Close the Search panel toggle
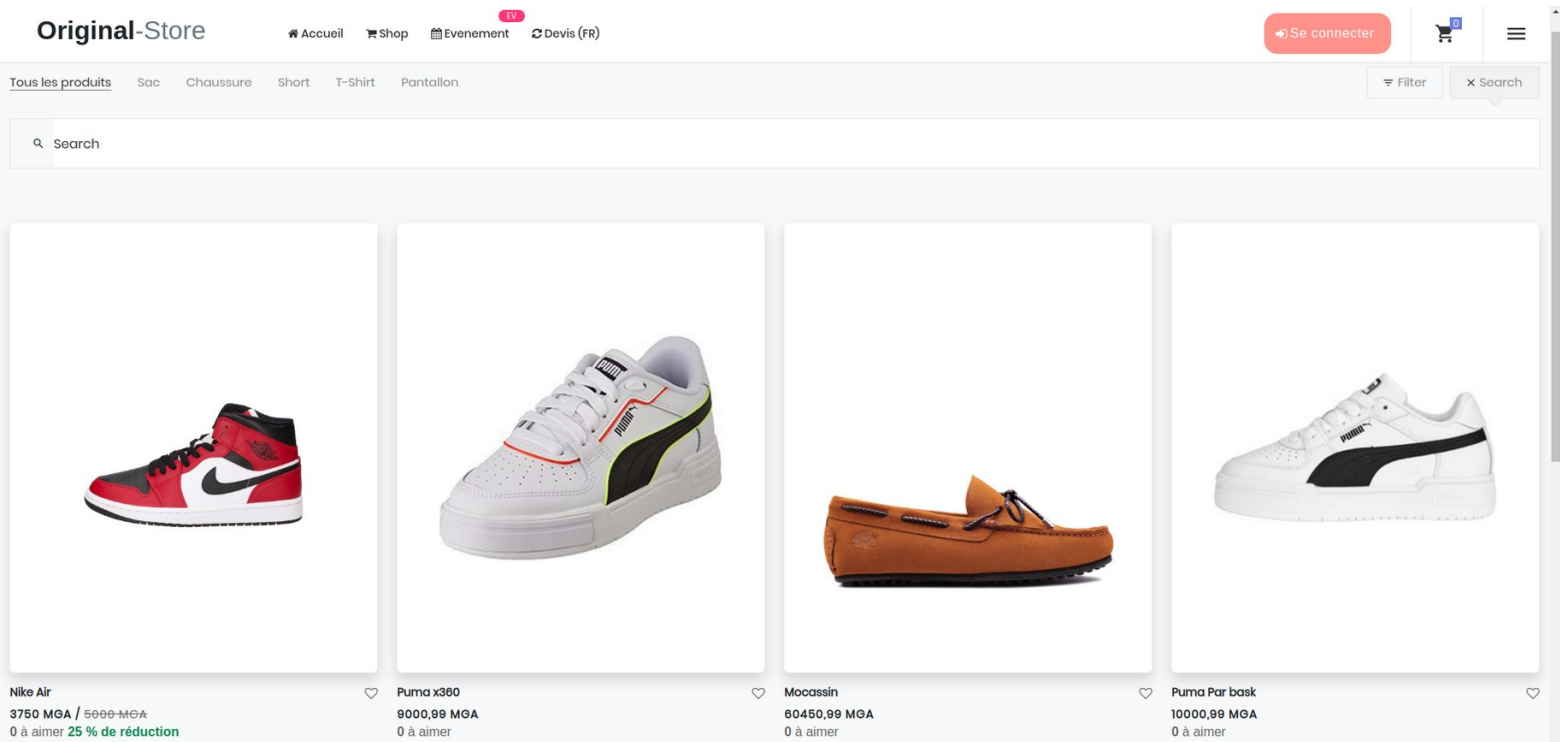Image resolution: width=1560 pixels, height=742 pixels. click(1494, 83)
